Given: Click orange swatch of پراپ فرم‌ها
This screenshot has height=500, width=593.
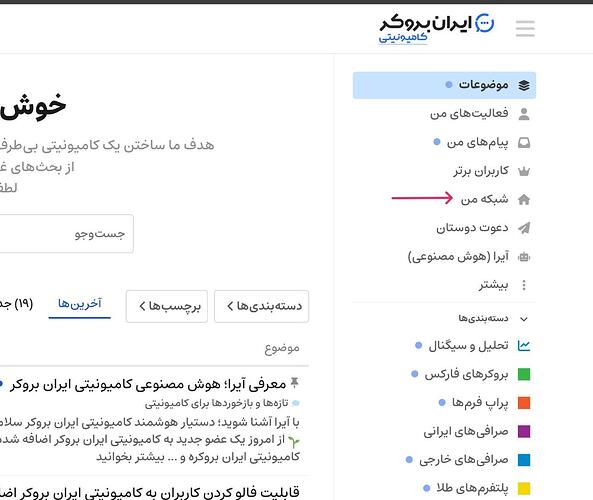Looking at the screenshot, I should click(524, 403).
